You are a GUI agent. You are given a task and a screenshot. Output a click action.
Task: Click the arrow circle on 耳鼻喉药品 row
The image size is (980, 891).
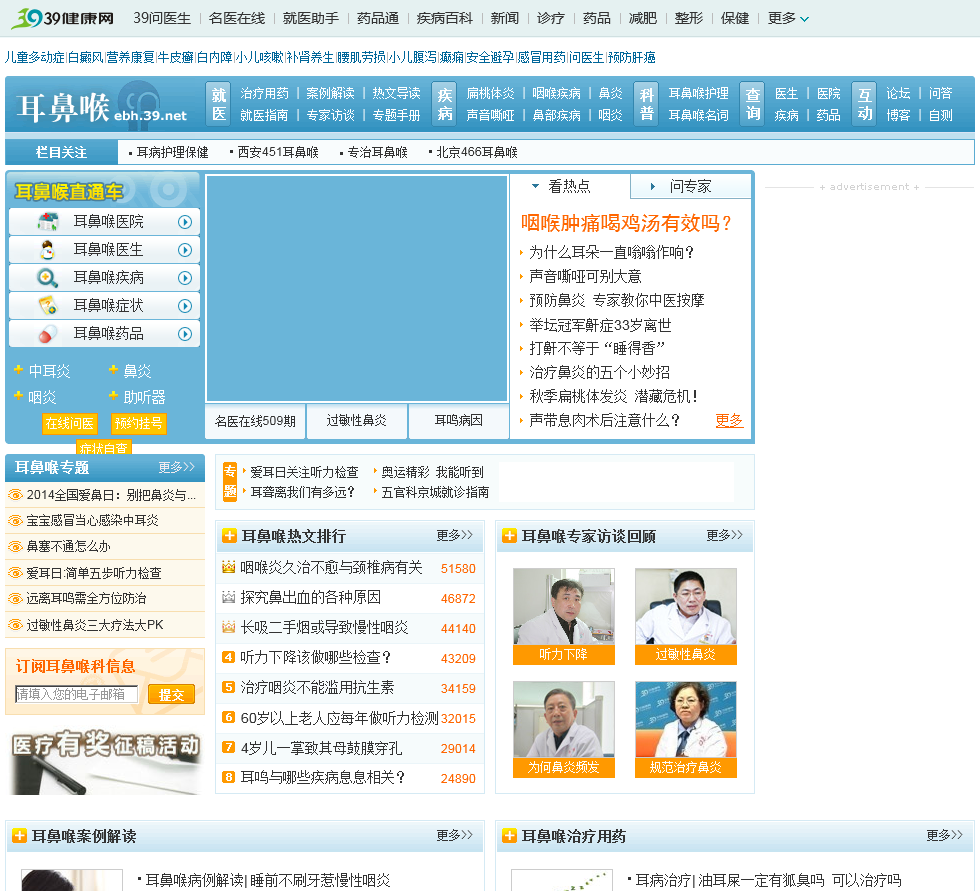click(x=185, y=334)
